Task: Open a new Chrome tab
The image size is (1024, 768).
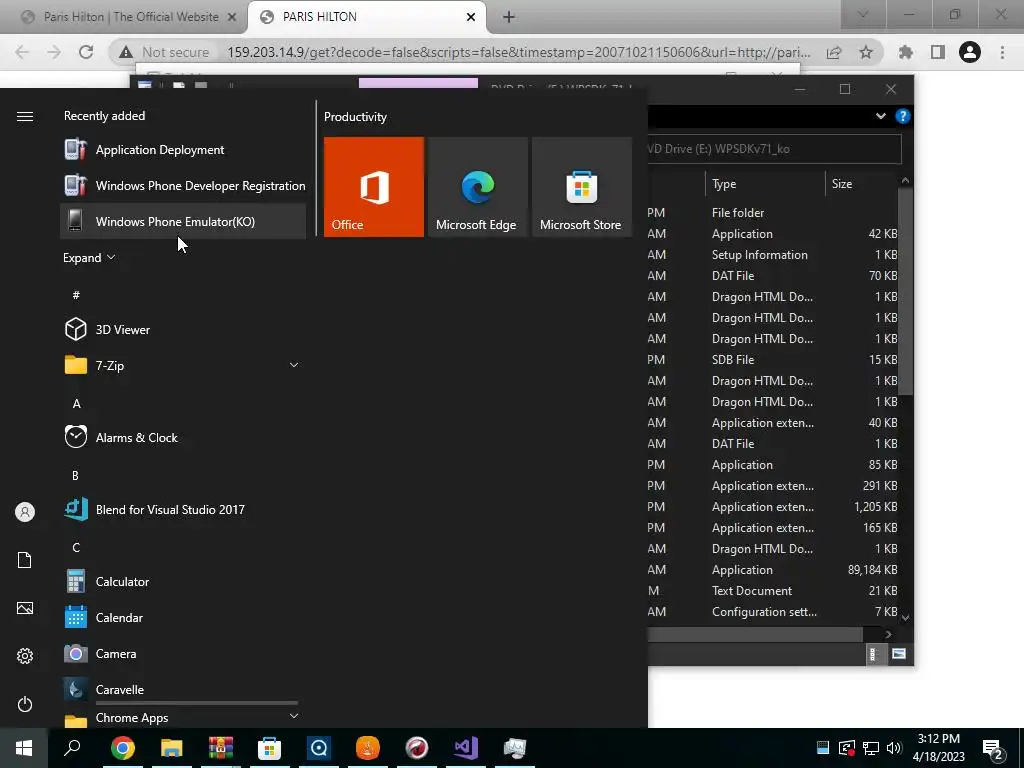Action: (x=509, y=17)
